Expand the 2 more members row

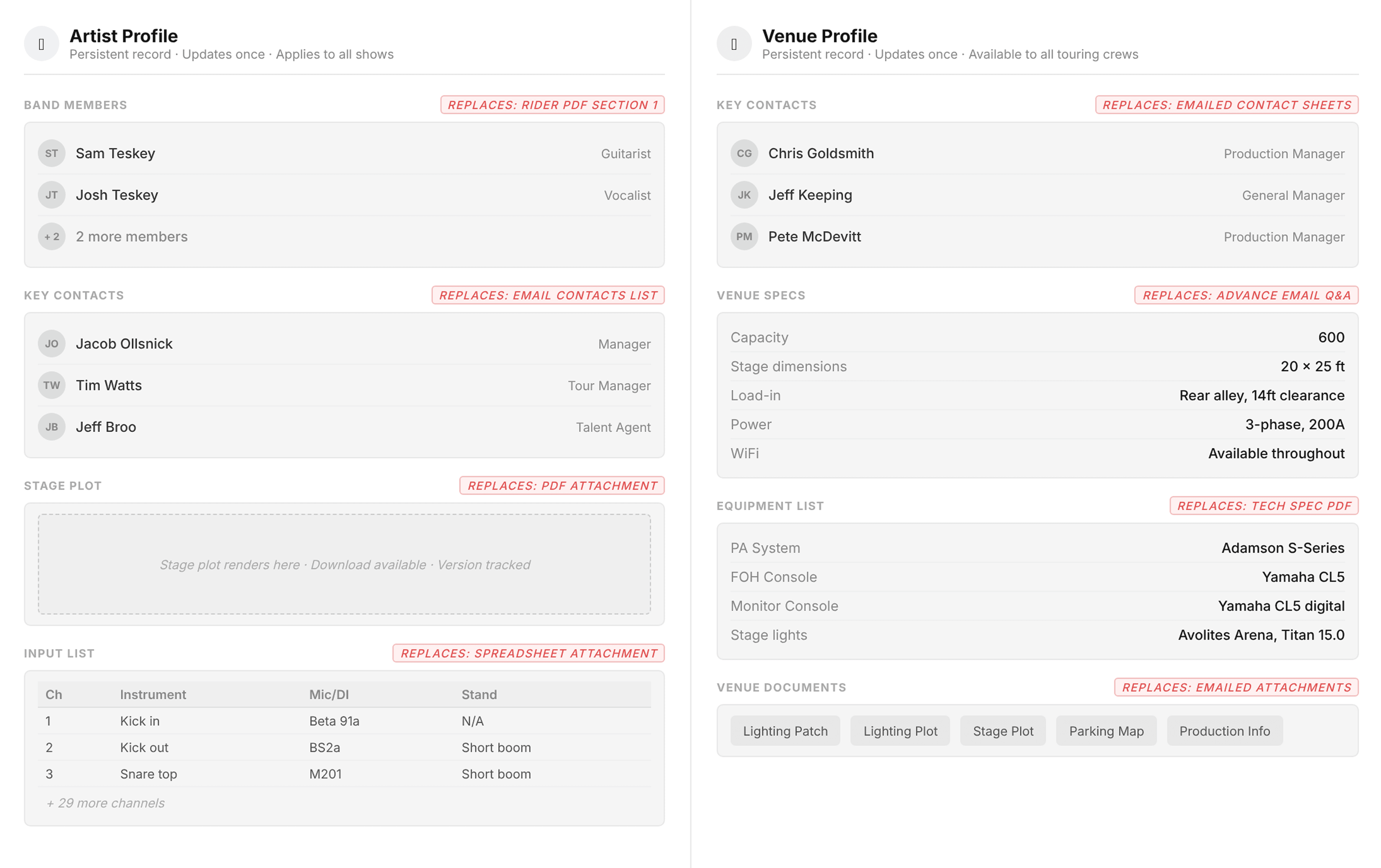(132, 236)
